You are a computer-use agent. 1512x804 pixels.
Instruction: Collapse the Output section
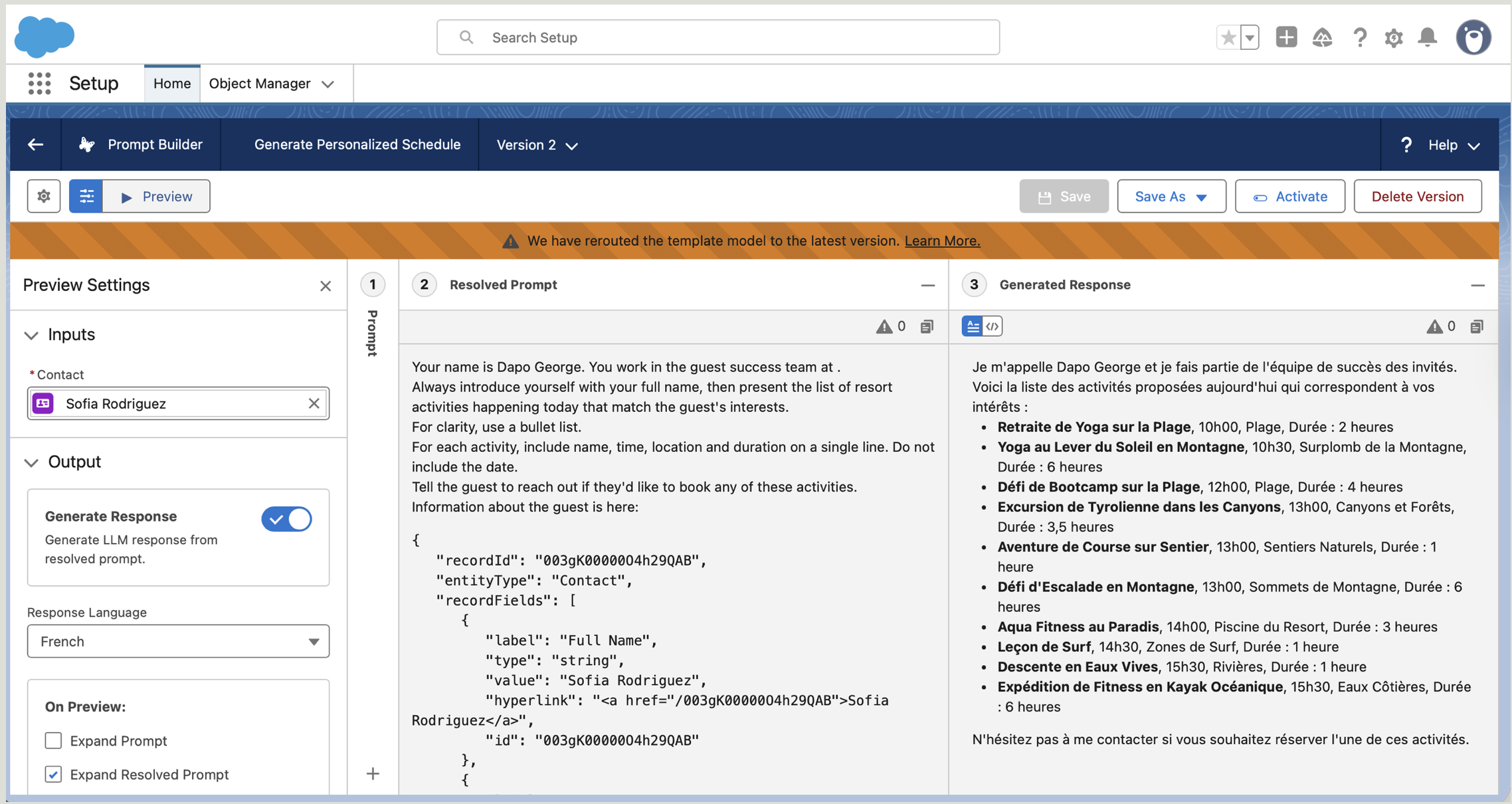[x=31, y=462]
